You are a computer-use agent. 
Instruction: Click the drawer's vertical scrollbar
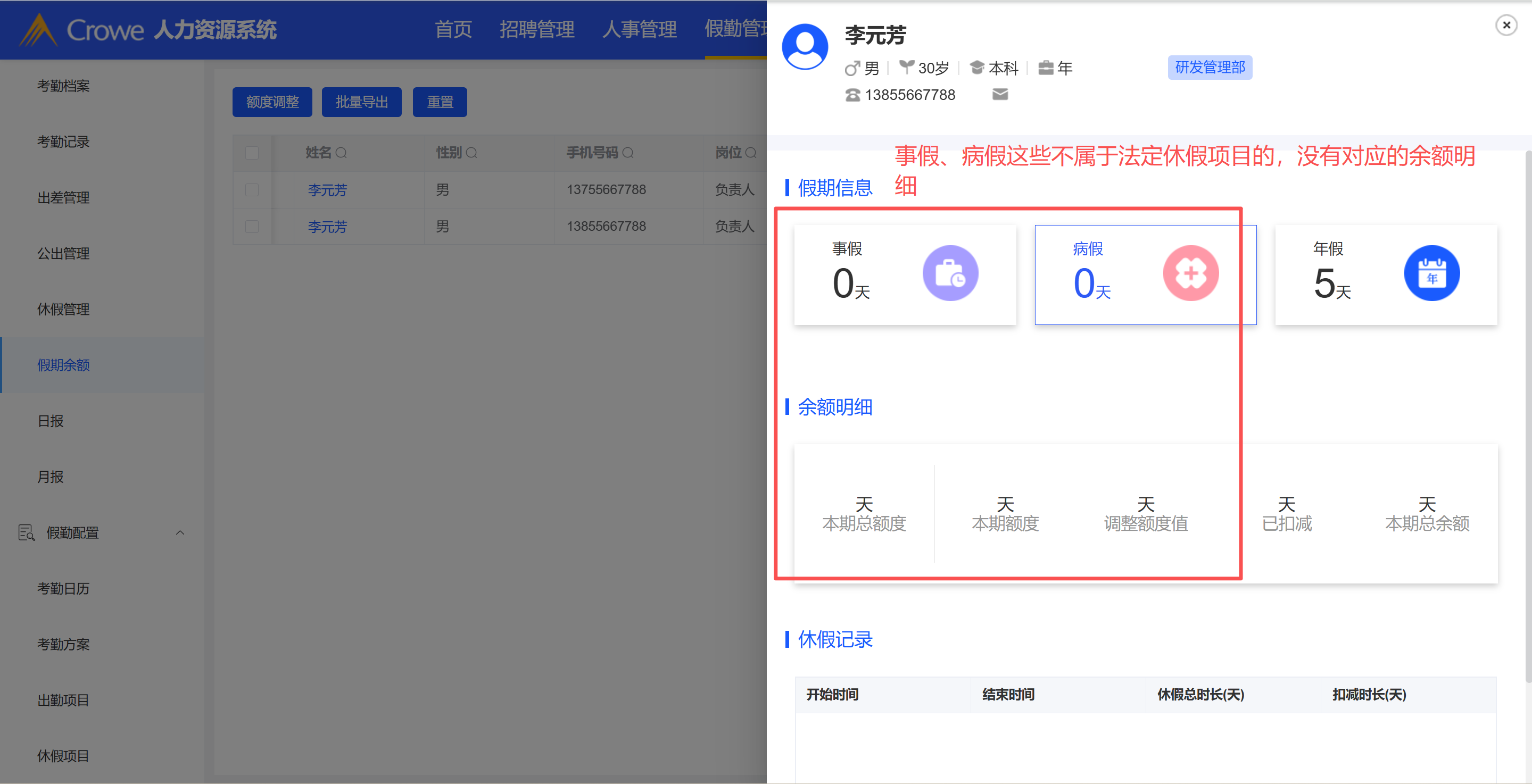coord(1527,416)
